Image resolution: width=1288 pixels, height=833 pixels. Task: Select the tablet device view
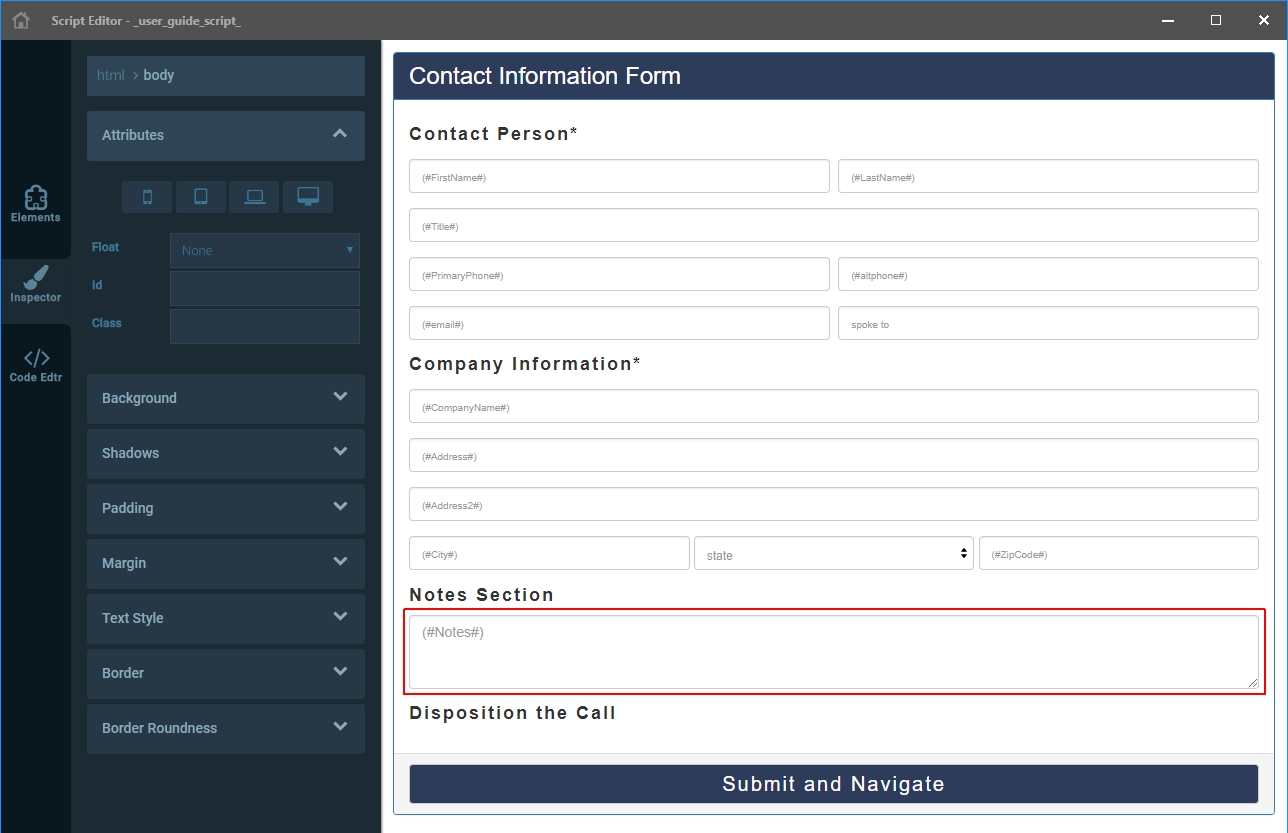tap(201, 197)
